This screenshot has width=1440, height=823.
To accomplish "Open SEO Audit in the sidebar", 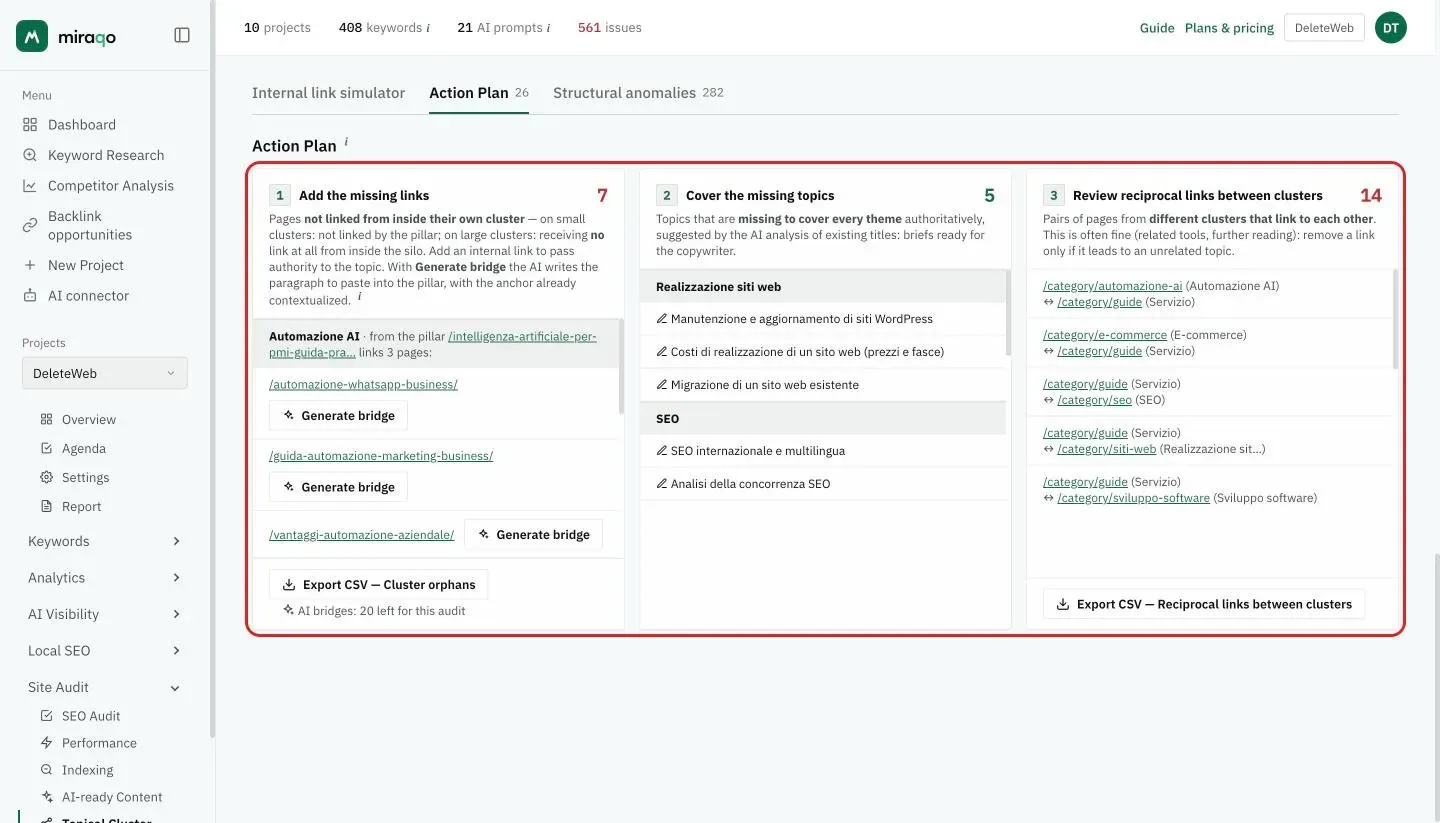I will tap(91, 716).
